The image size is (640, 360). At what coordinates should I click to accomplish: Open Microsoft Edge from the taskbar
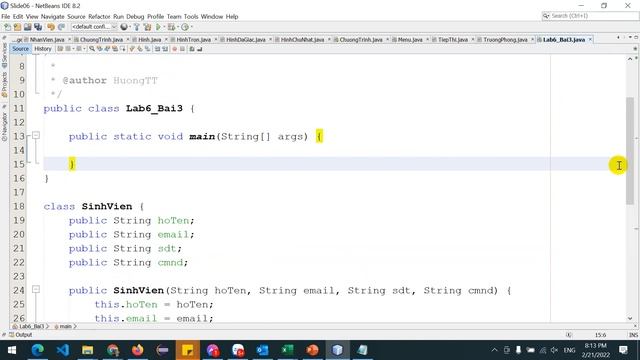pyautogui.click(x=38, y=350)
